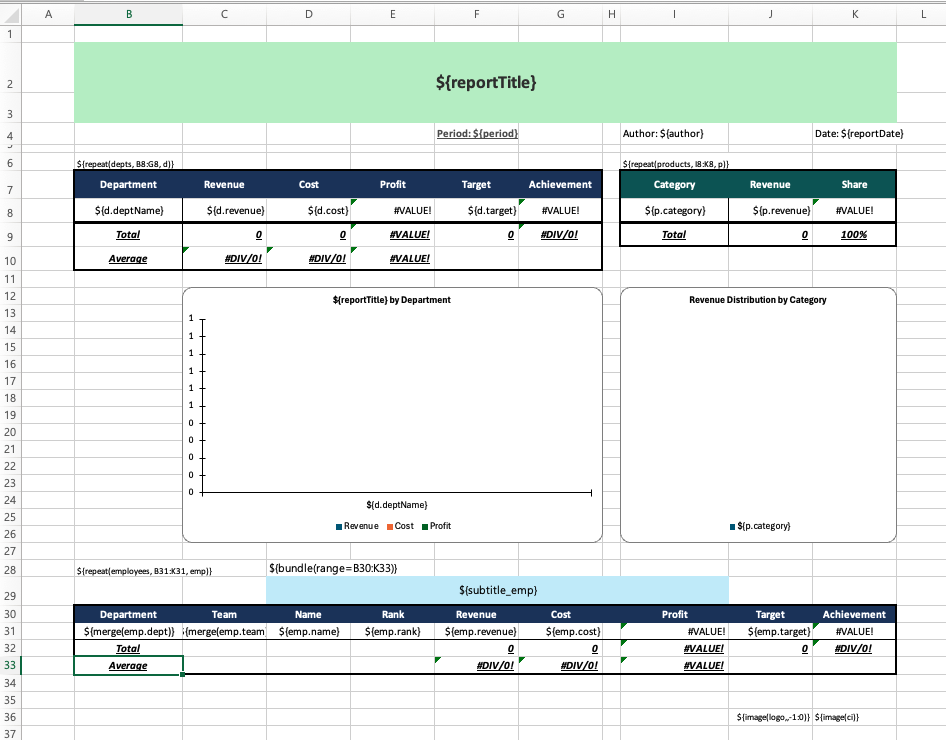Select the department chart title
946x740 pixels.
pyautogui.click(x=392, y=300)
